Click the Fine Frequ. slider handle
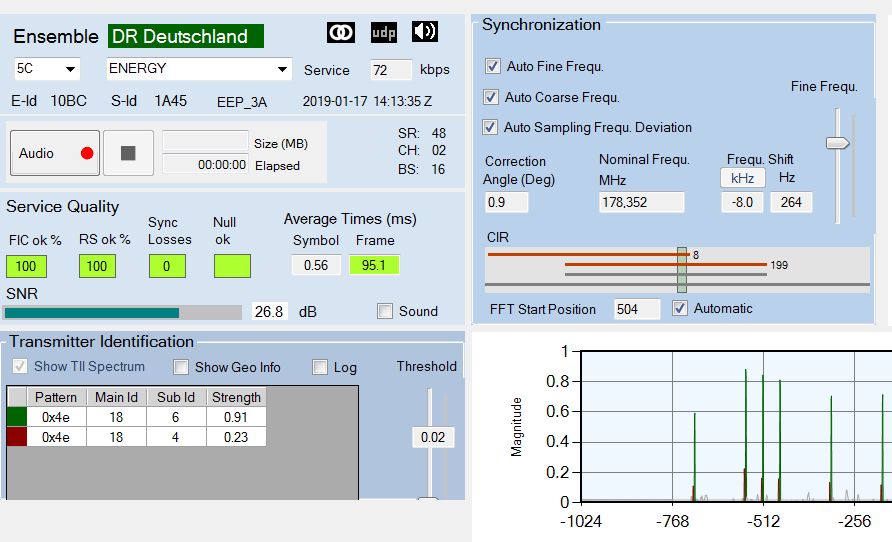The image size is (892, 542). tap(837, 143)
